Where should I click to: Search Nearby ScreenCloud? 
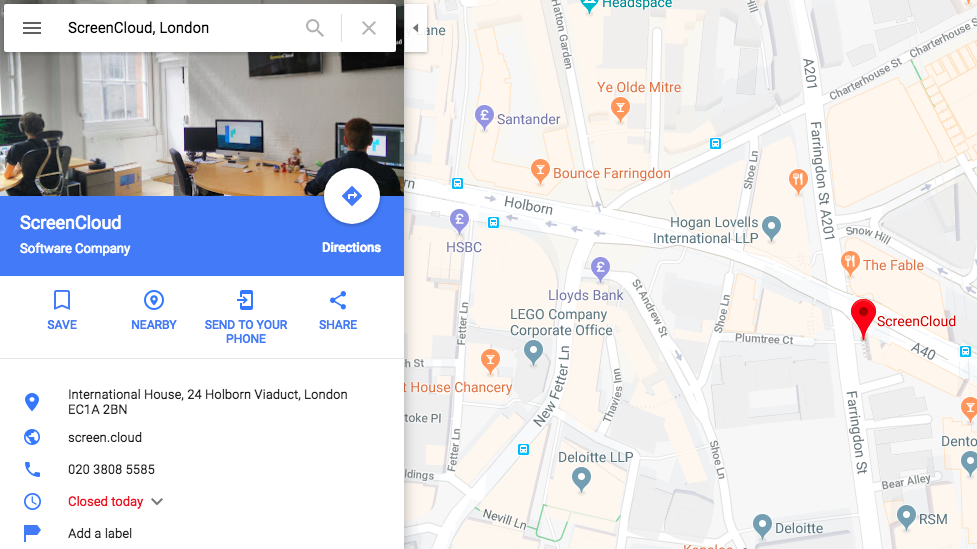point(154,310)
